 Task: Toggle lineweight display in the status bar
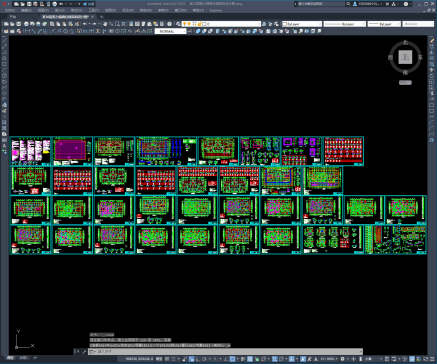[243, 359]
